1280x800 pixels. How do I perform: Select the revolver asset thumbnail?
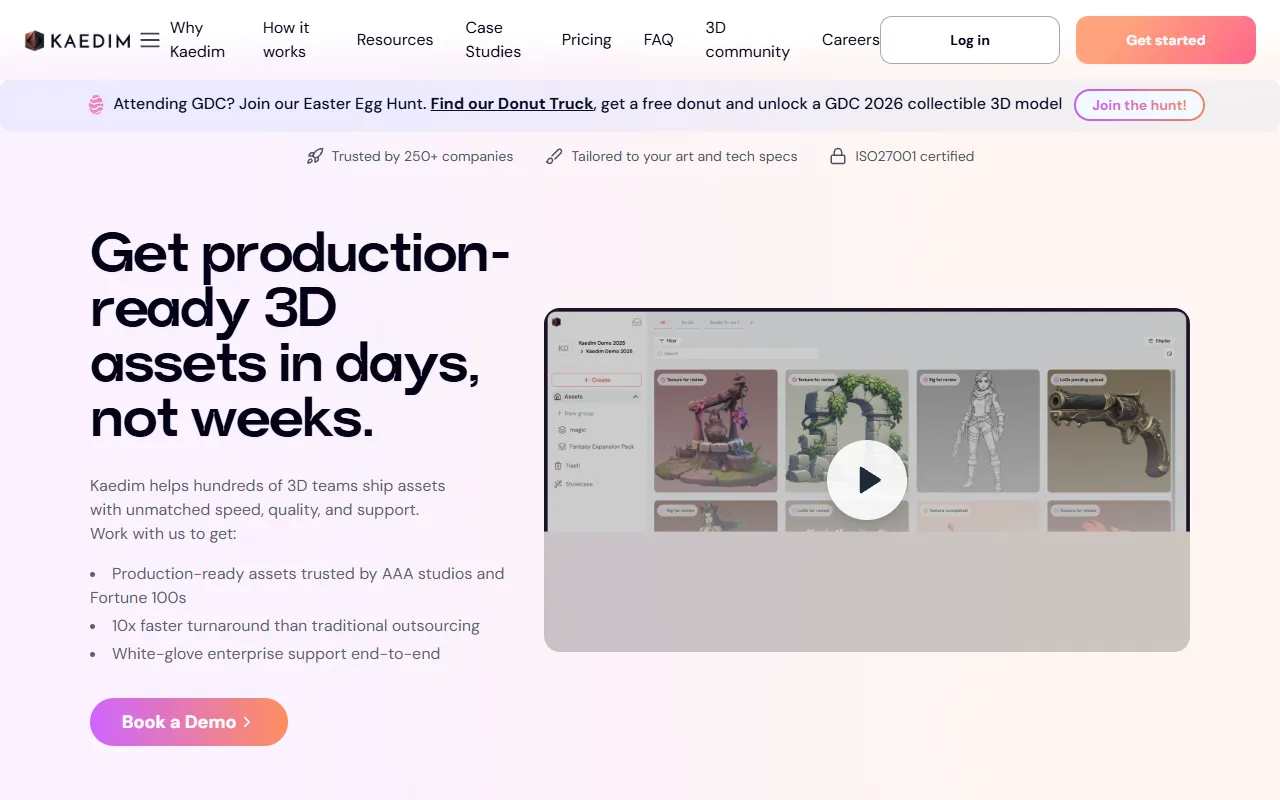pyautogui.click(x=1108, y=431)
